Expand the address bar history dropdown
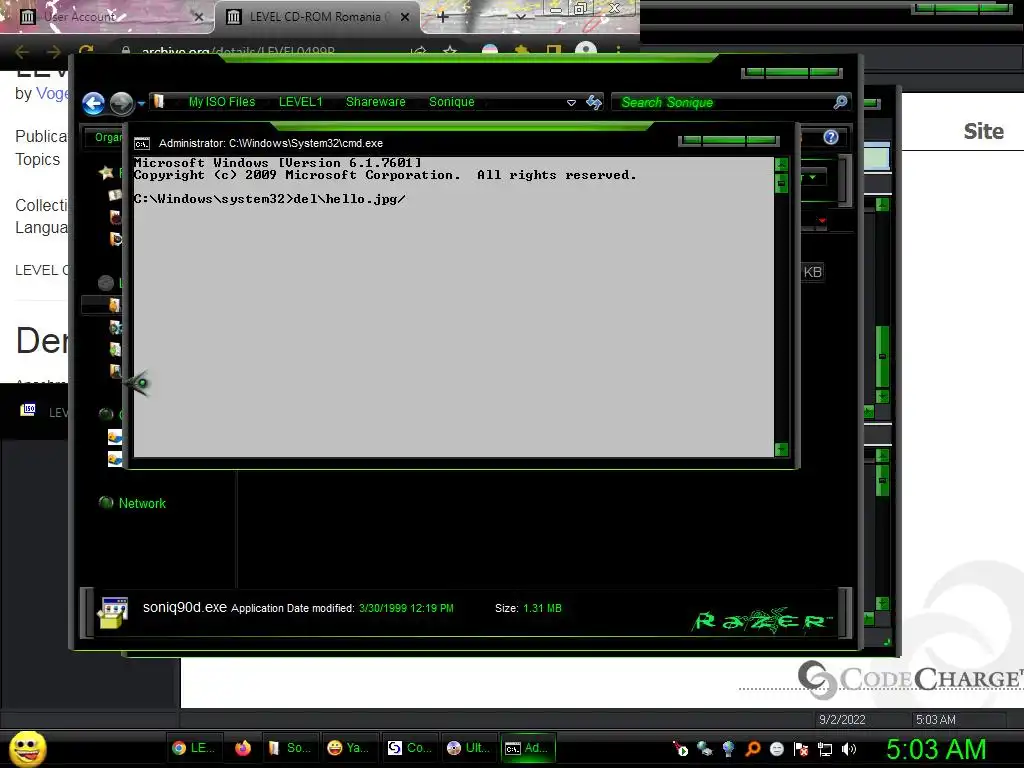 (x=571, y=103)
